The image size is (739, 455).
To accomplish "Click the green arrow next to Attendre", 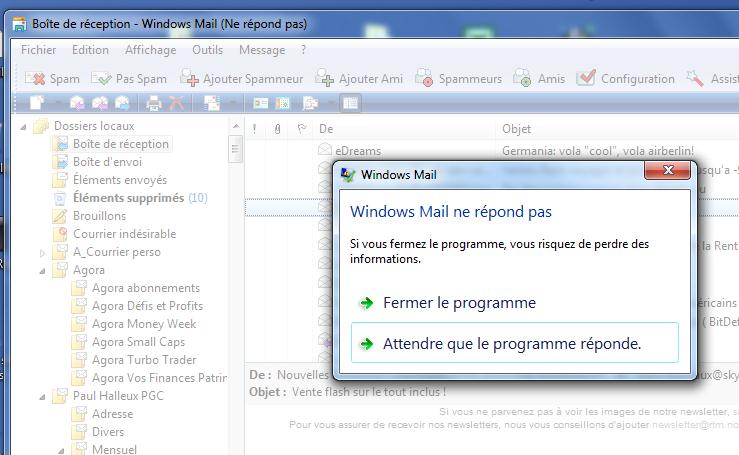I will tap(367, 344).
